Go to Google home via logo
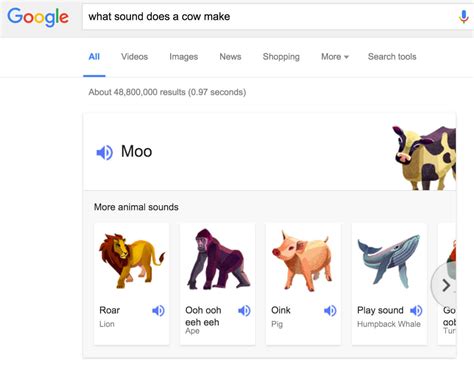The width and height of the screenshot is (474, 369). coord(38,17)
